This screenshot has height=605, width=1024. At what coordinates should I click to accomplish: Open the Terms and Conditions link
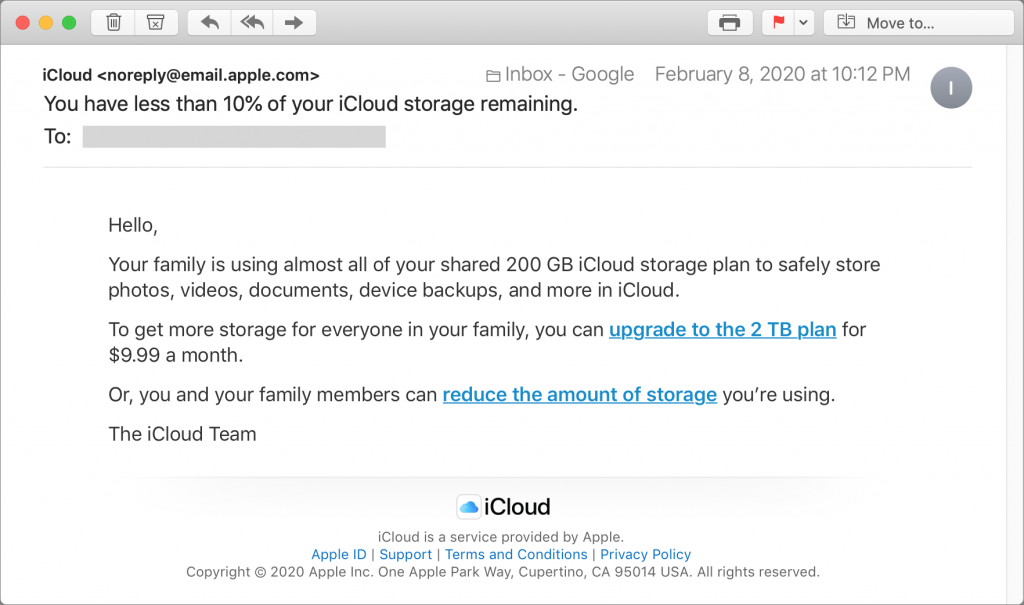point(516,554)
